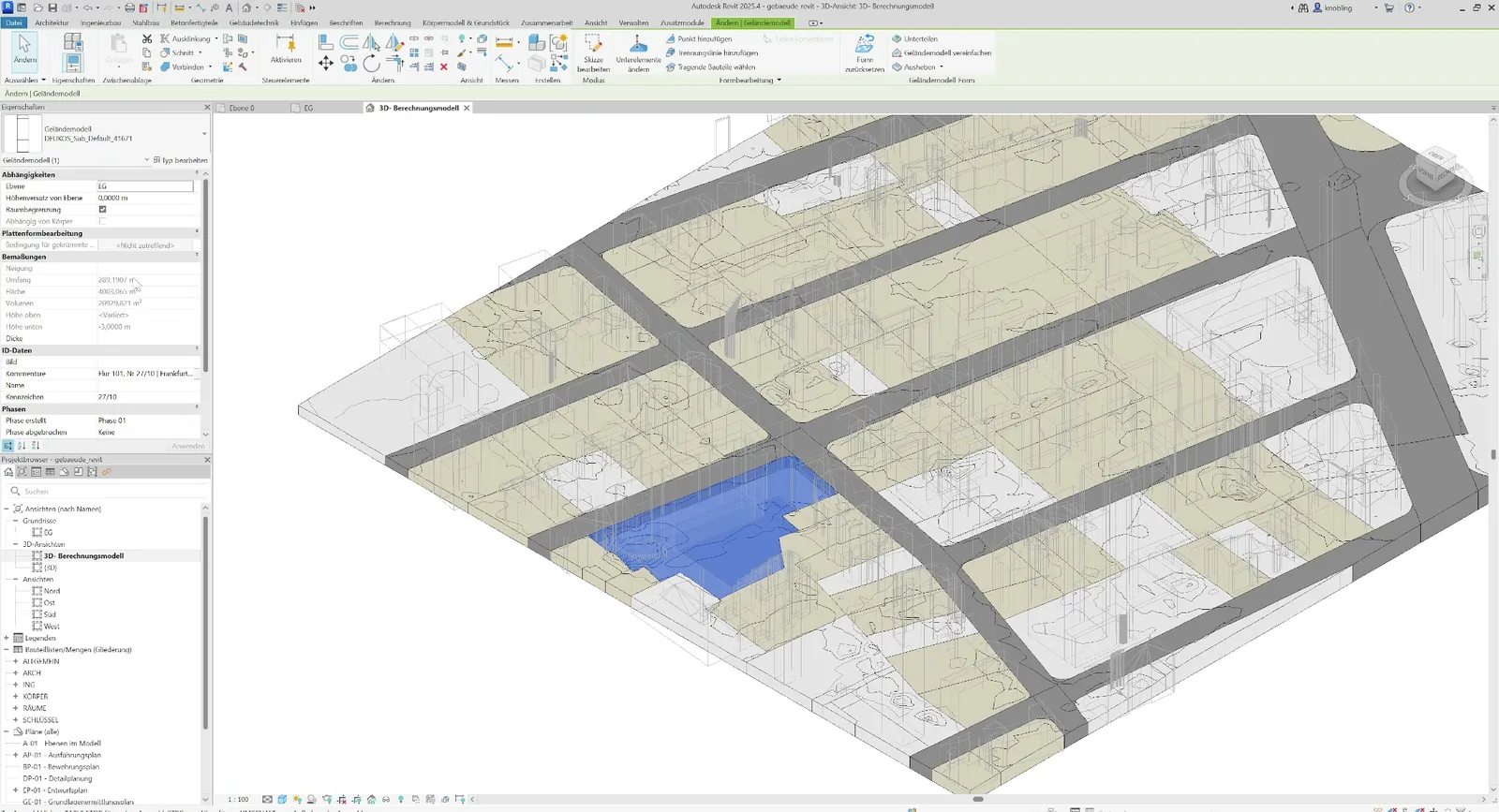1499x812 pixels.
Task: Click the help question mark icon
Action: point(1409,7)
